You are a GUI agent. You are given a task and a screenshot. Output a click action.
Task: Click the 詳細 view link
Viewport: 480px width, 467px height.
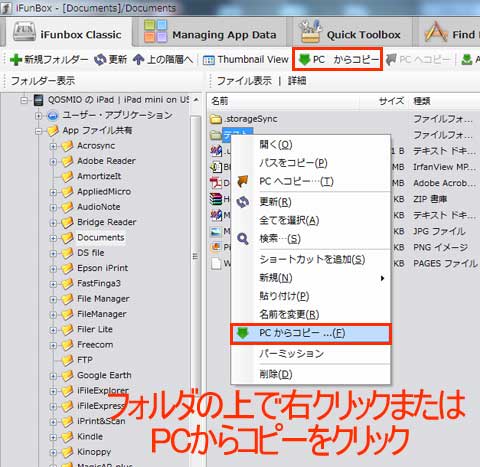coord(297,80)
